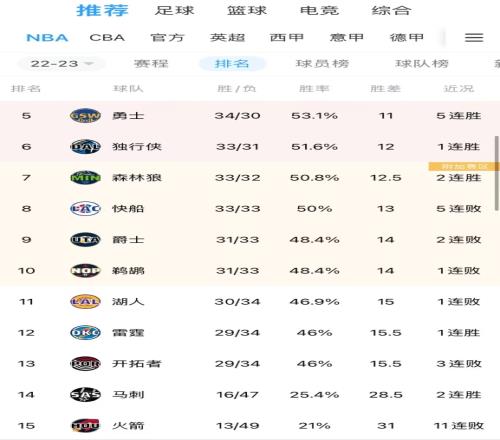The width and height of the screenshot is (500, 440).
Task: Click 5连败 streak in Clippers row
Action: 459,209
